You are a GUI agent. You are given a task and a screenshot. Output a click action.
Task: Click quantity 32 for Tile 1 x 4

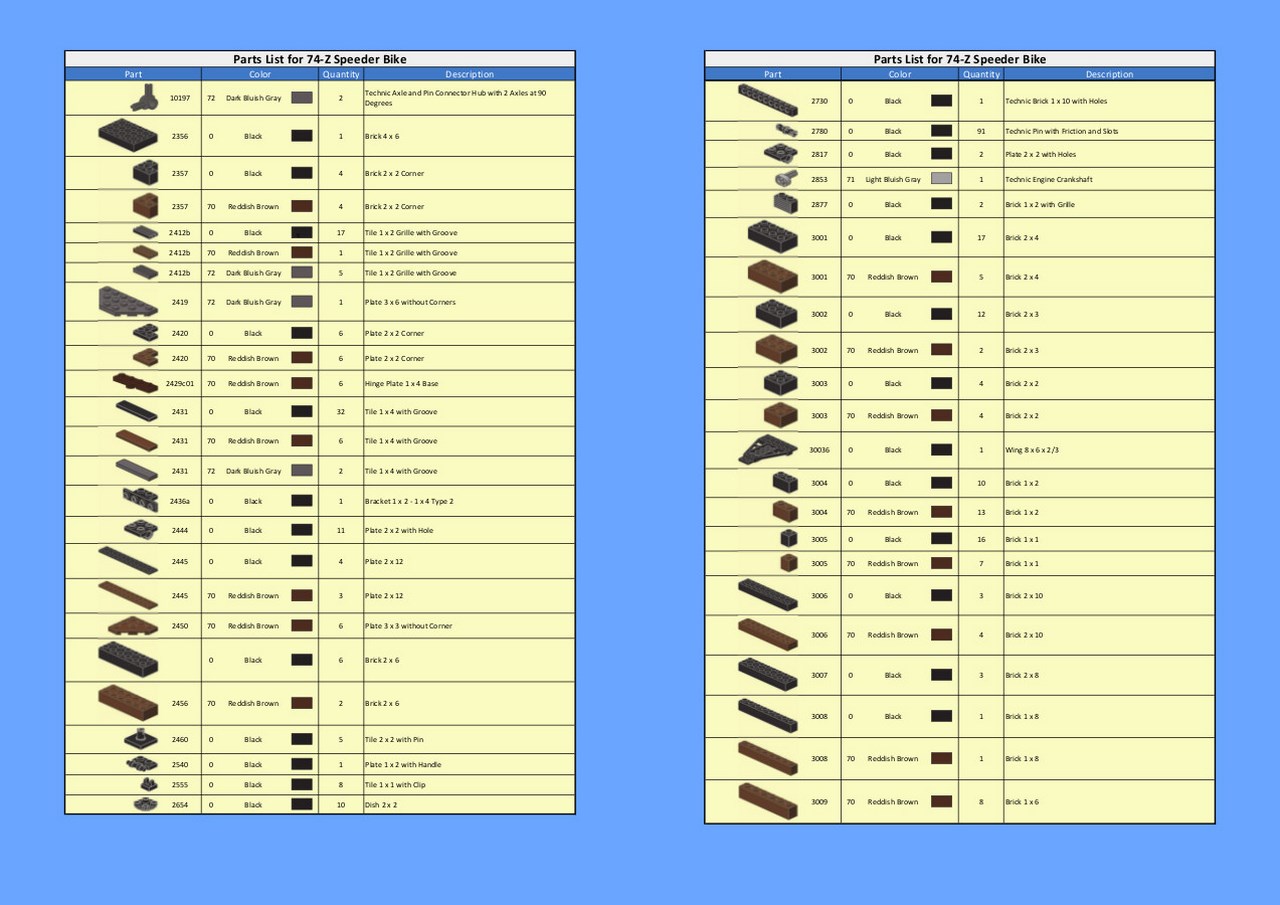[341, 411]
